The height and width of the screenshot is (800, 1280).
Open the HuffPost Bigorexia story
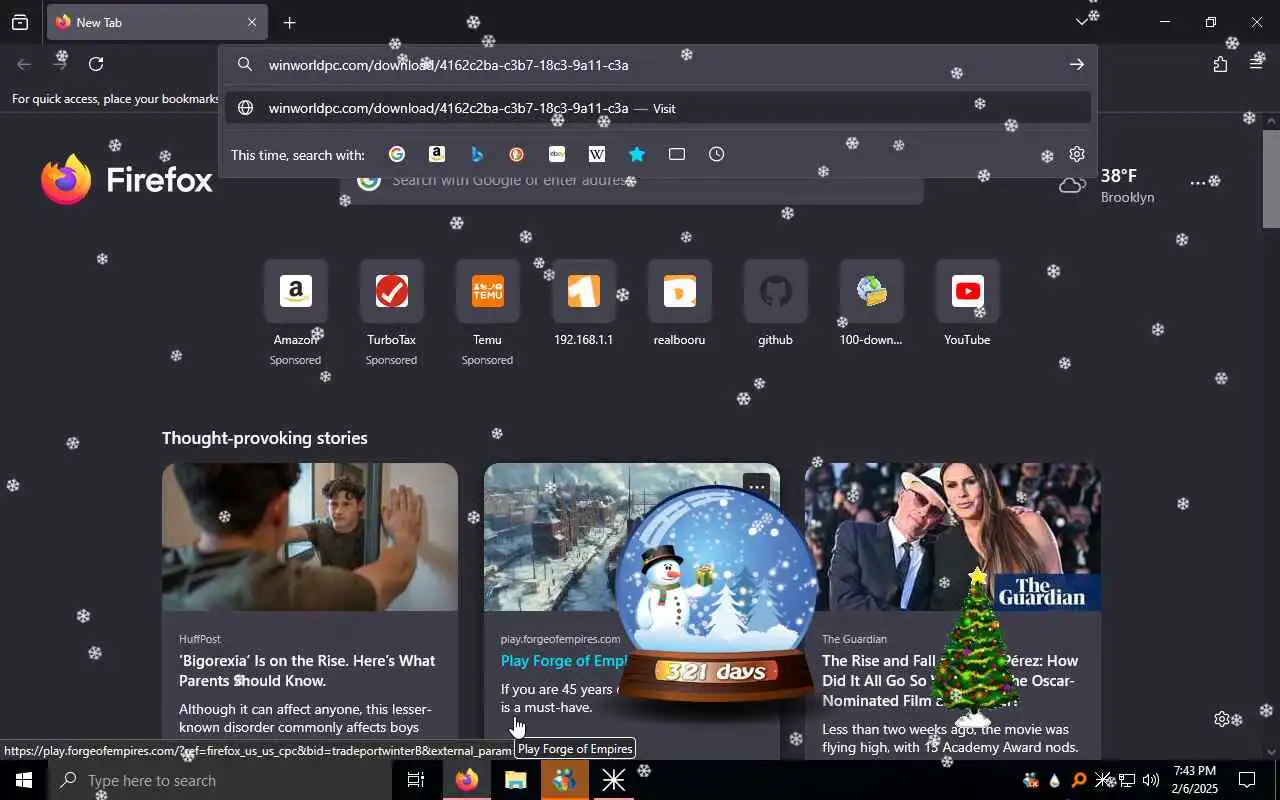[307, 670]
